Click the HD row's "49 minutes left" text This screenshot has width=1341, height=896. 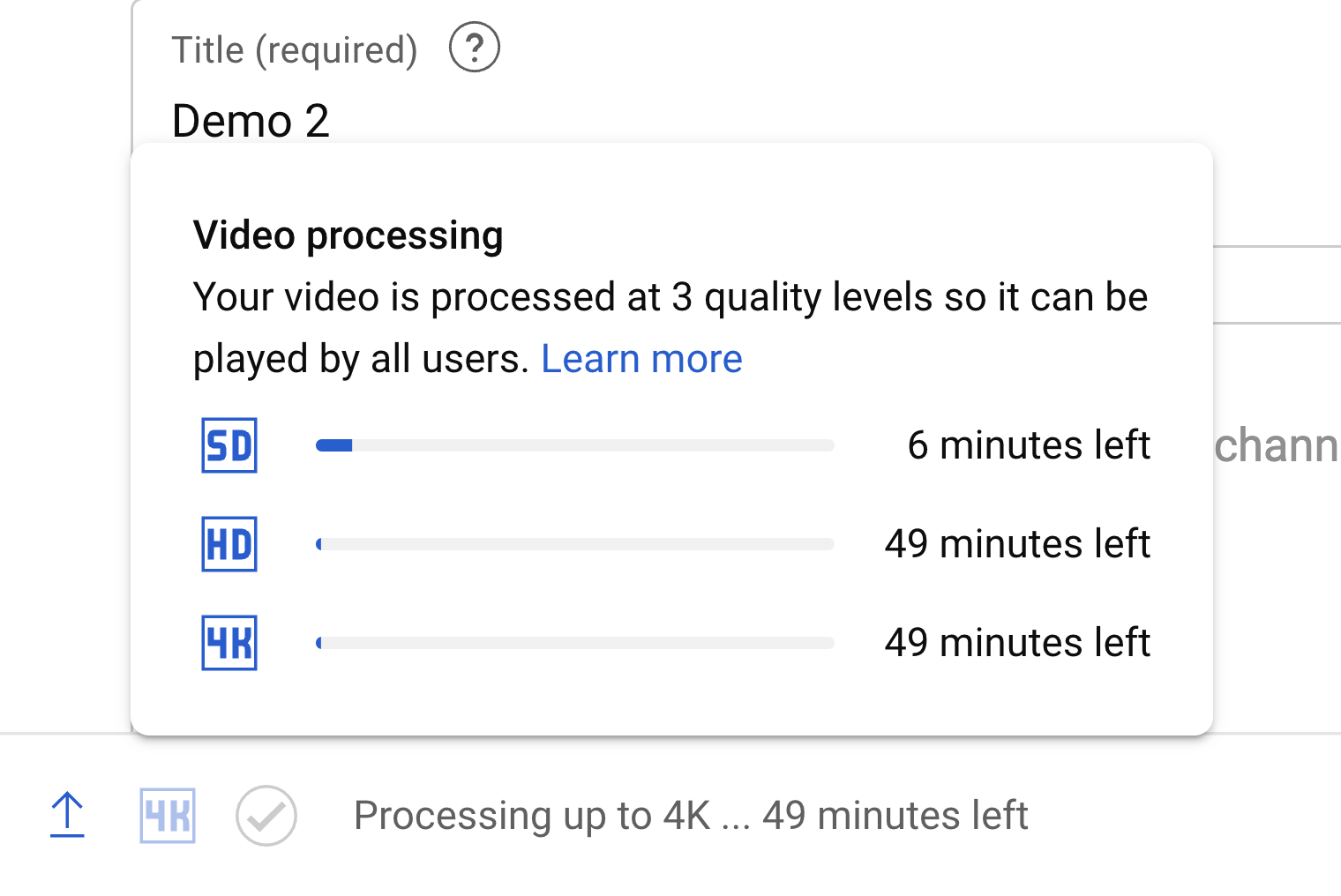(1017, 544)
